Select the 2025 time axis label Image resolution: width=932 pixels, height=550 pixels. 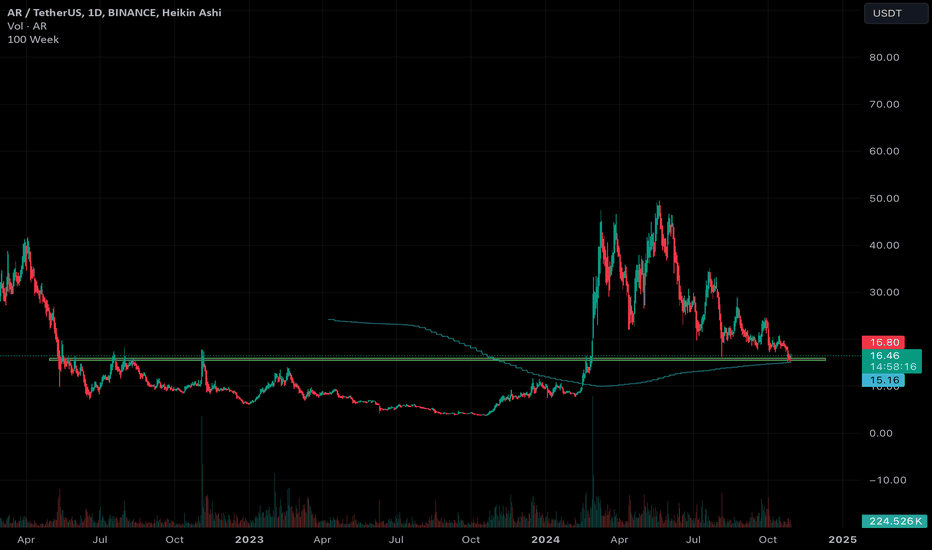pyautogui.click(x=842, y=540)
